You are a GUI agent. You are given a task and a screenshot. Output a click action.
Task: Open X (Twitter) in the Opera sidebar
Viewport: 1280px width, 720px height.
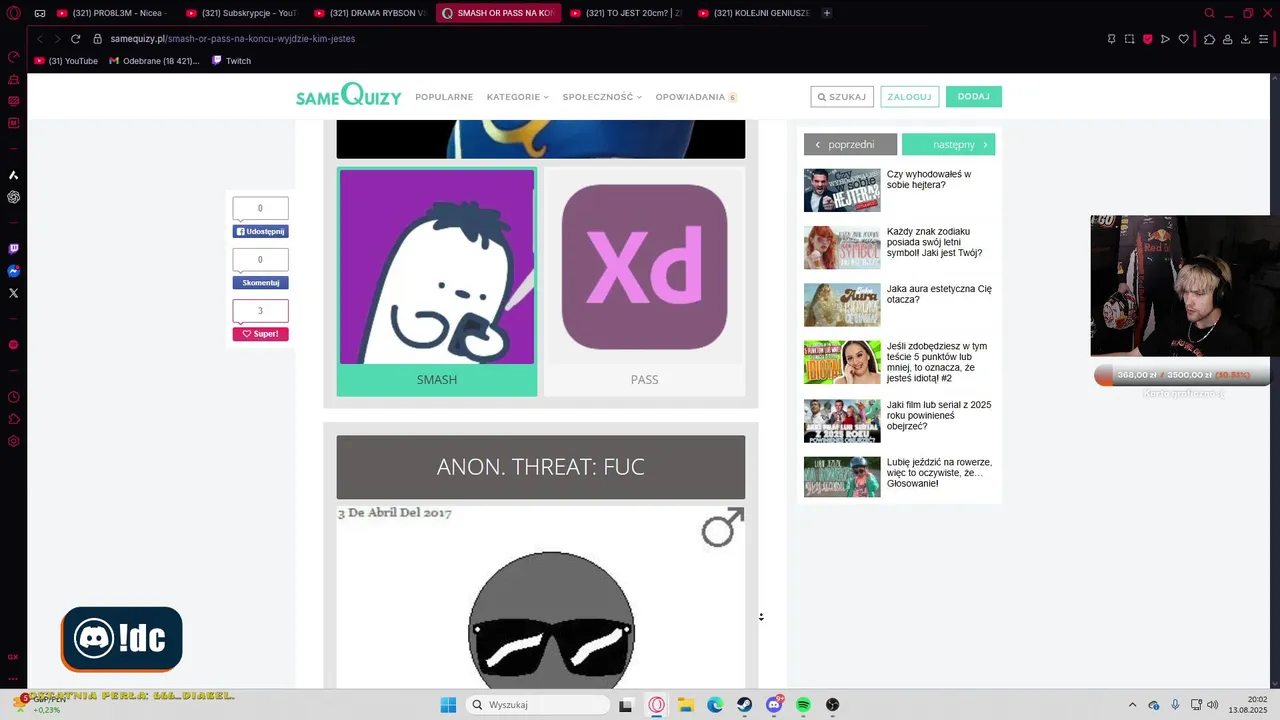click(x=13, y=293)
